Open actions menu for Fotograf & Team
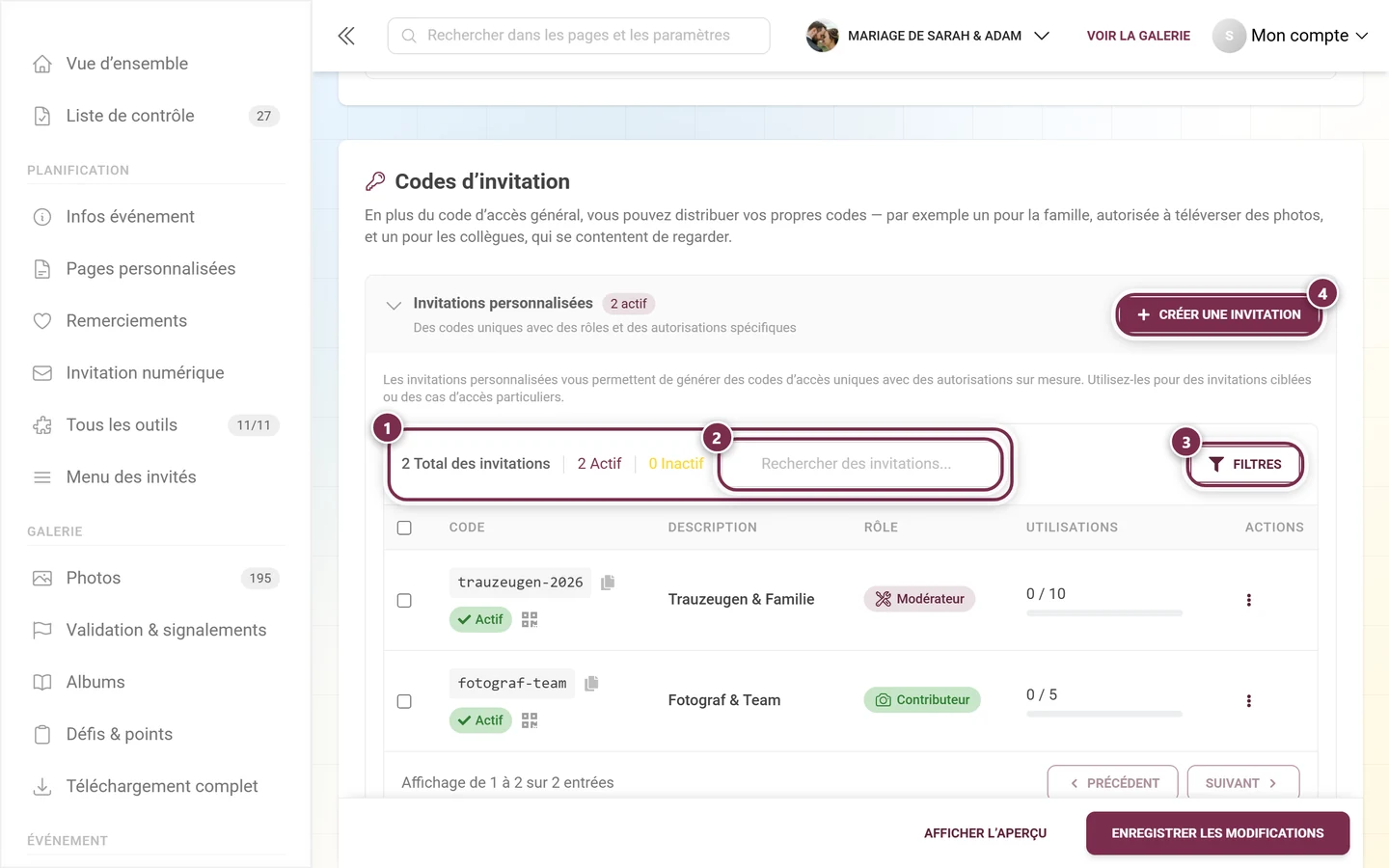This screenshot has width=1389, height=868. point(1248,701)
